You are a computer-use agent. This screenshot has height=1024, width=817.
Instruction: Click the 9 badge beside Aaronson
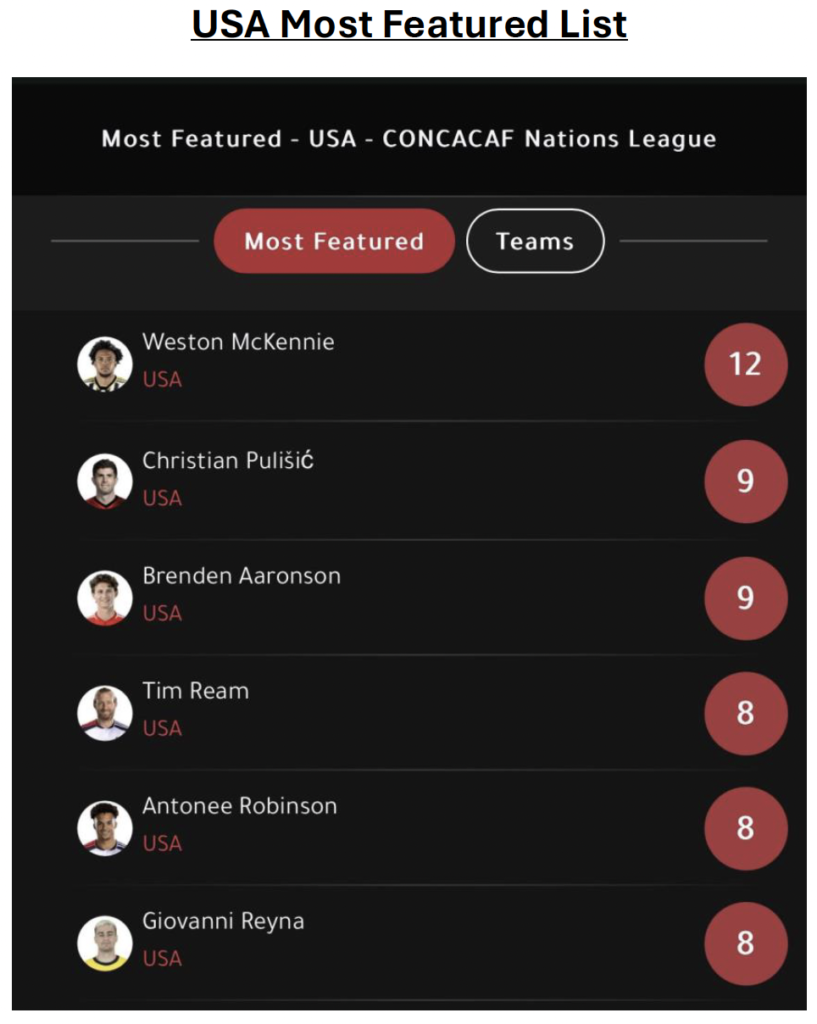pyautogui.click(x=746, y=598)
